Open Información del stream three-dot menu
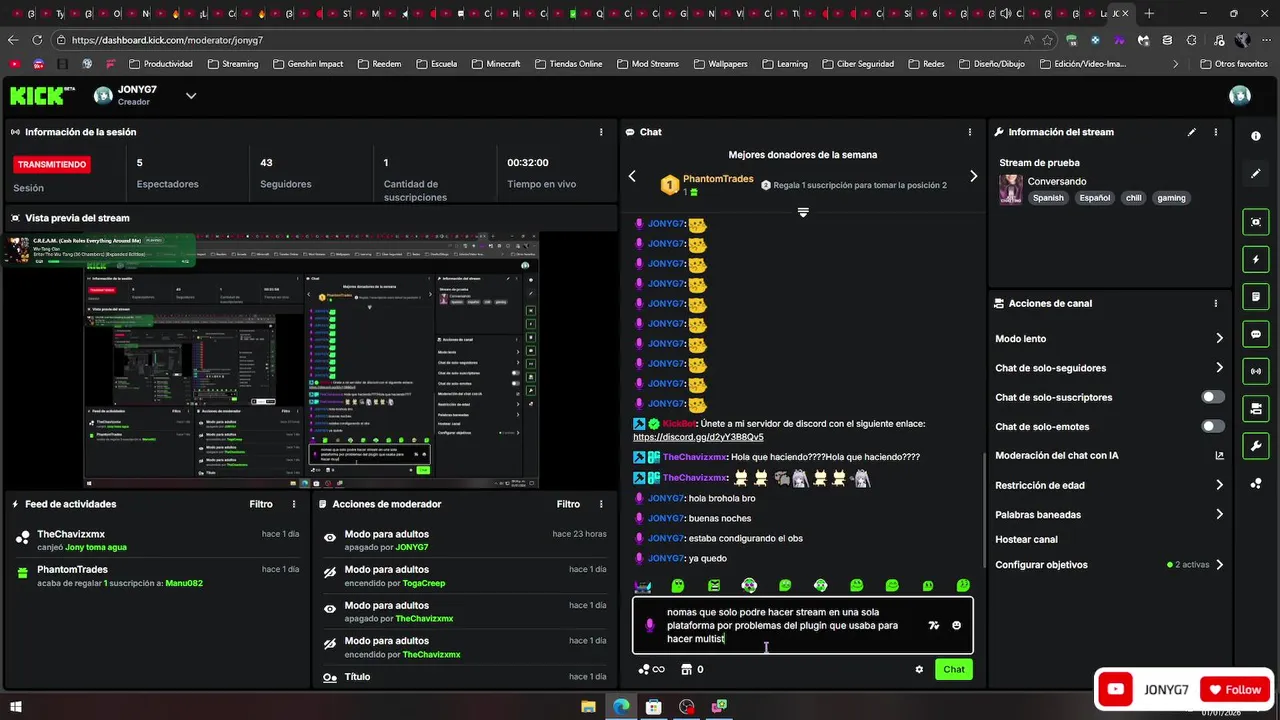Screen dimensions: 1280x720 1216,132
